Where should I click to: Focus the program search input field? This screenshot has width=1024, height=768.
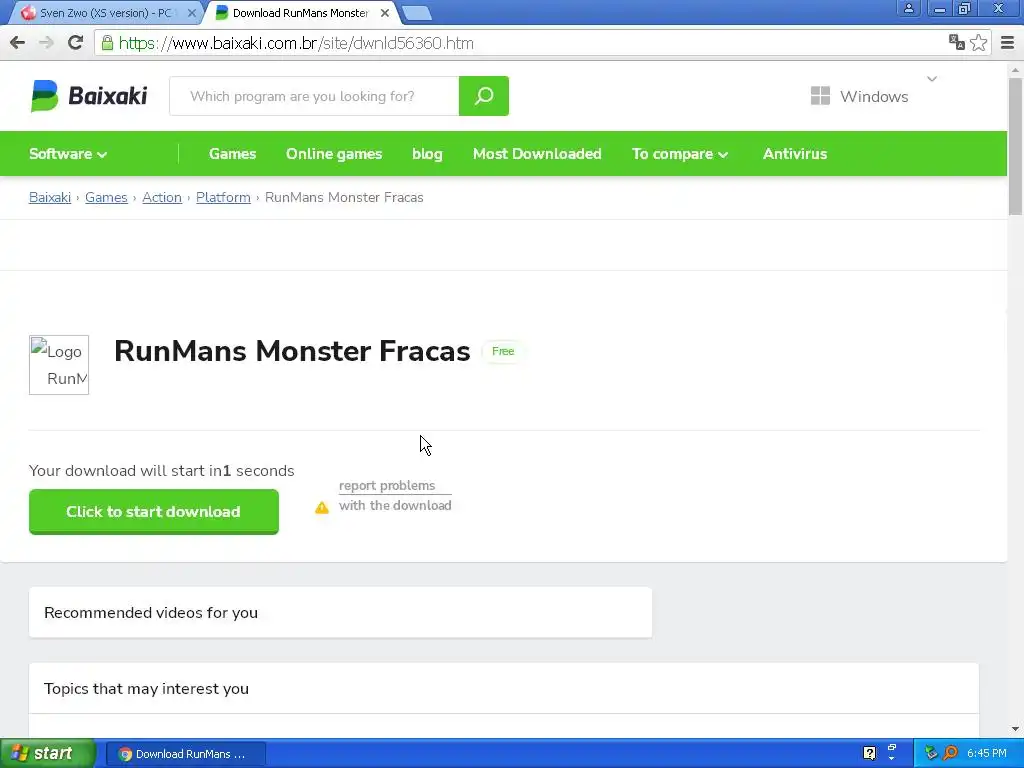(x=314, y=96)
